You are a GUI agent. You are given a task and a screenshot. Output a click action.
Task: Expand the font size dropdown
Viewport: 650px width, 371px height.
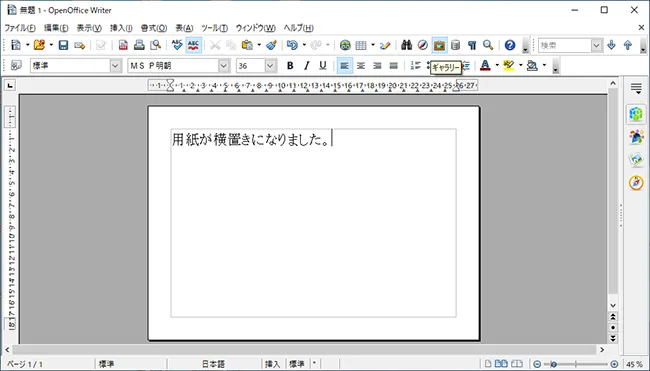tap(270, 65)
